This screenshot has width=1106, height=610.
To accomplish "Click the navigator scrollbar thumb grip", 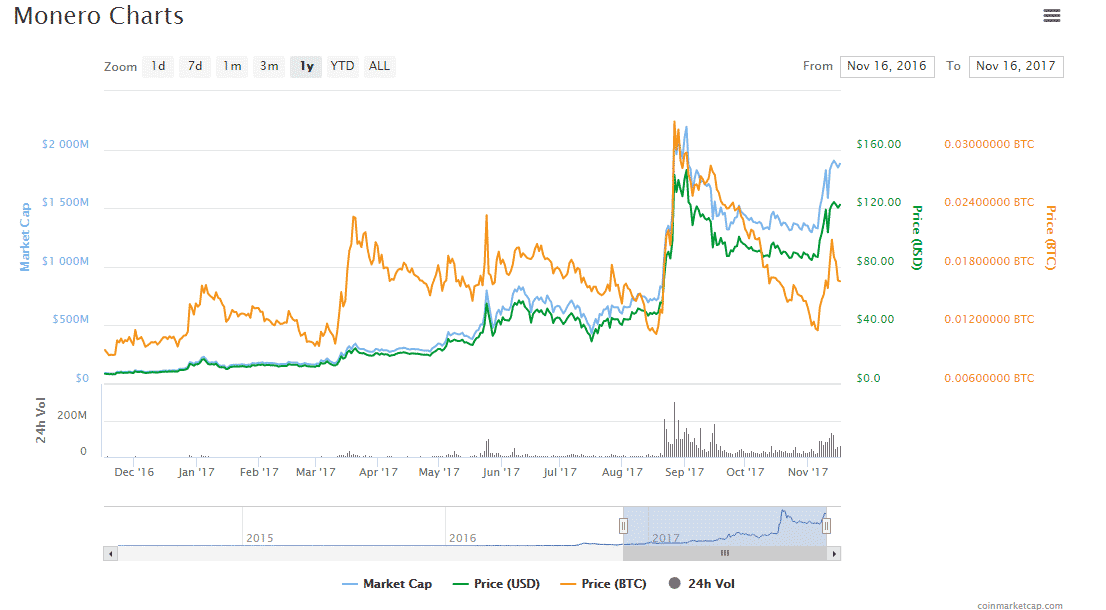I will coord(724,554).
